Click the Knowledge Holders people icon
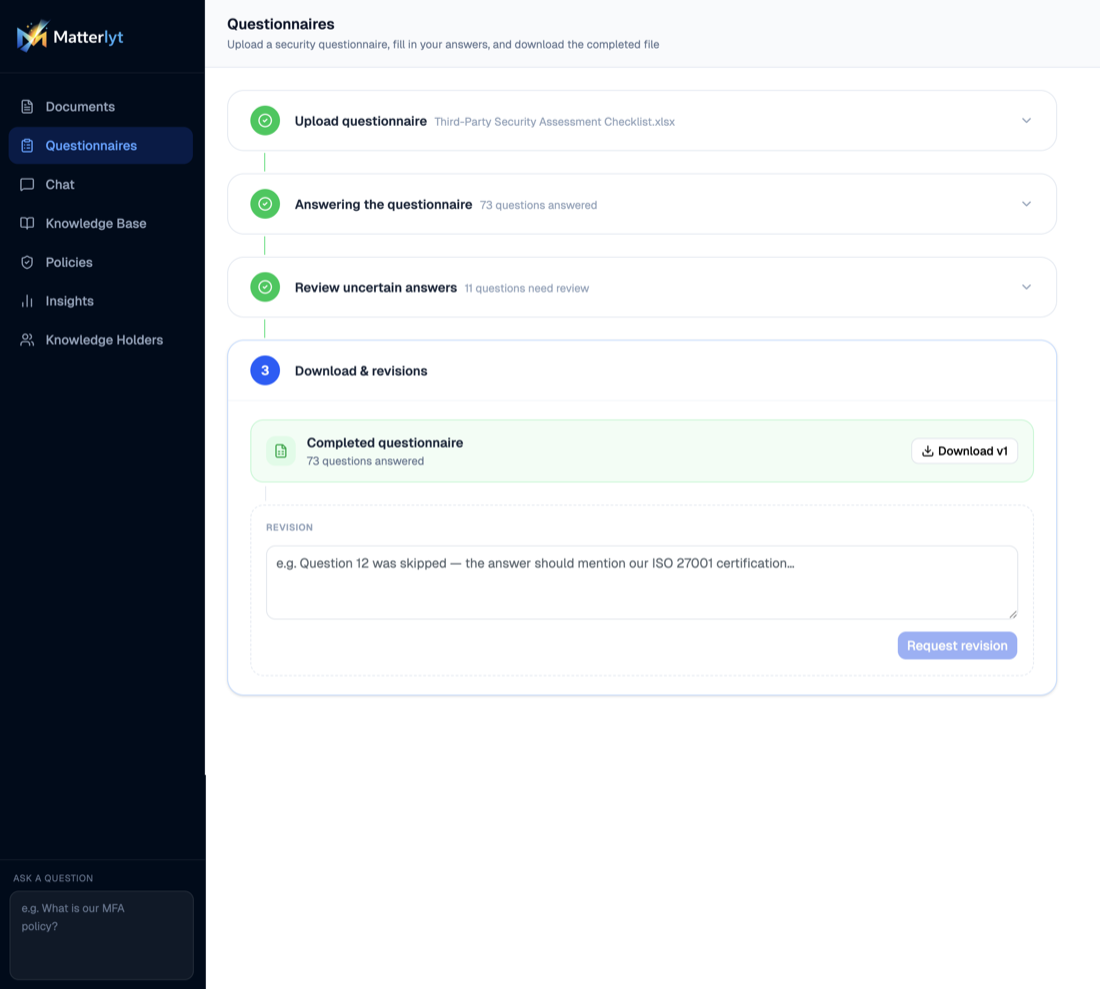1100x989 pixels. (x=27, y=339)
